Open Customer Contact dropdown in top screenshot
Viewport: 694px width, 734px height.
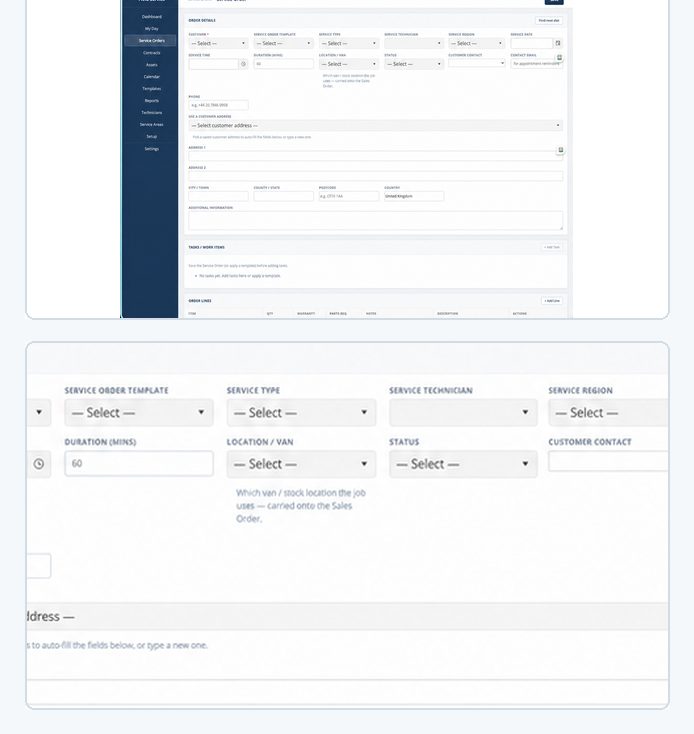[x=476, y=63]
